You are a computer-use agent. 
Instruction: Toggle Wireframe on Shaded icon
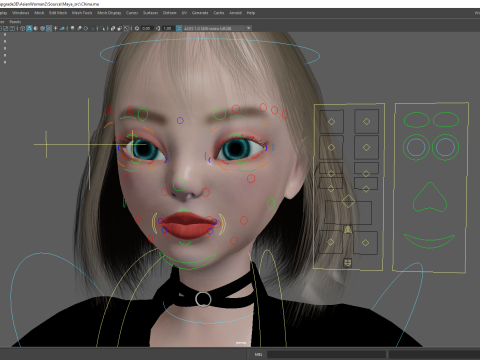(42, 29)
